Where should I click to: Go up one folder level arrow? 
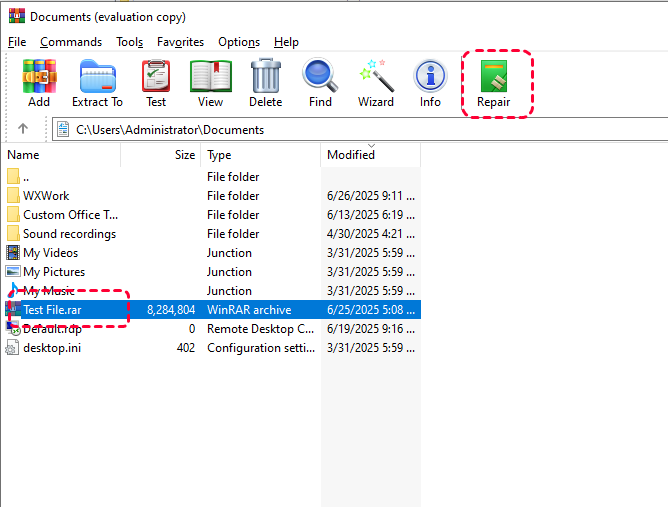point(23,128)
